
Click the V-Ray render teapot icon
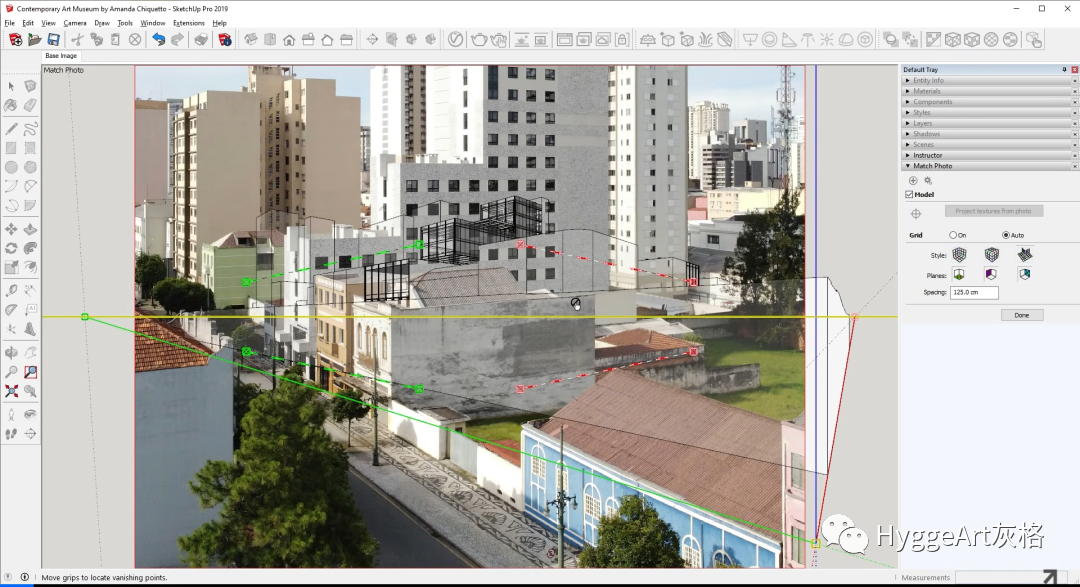479,40
